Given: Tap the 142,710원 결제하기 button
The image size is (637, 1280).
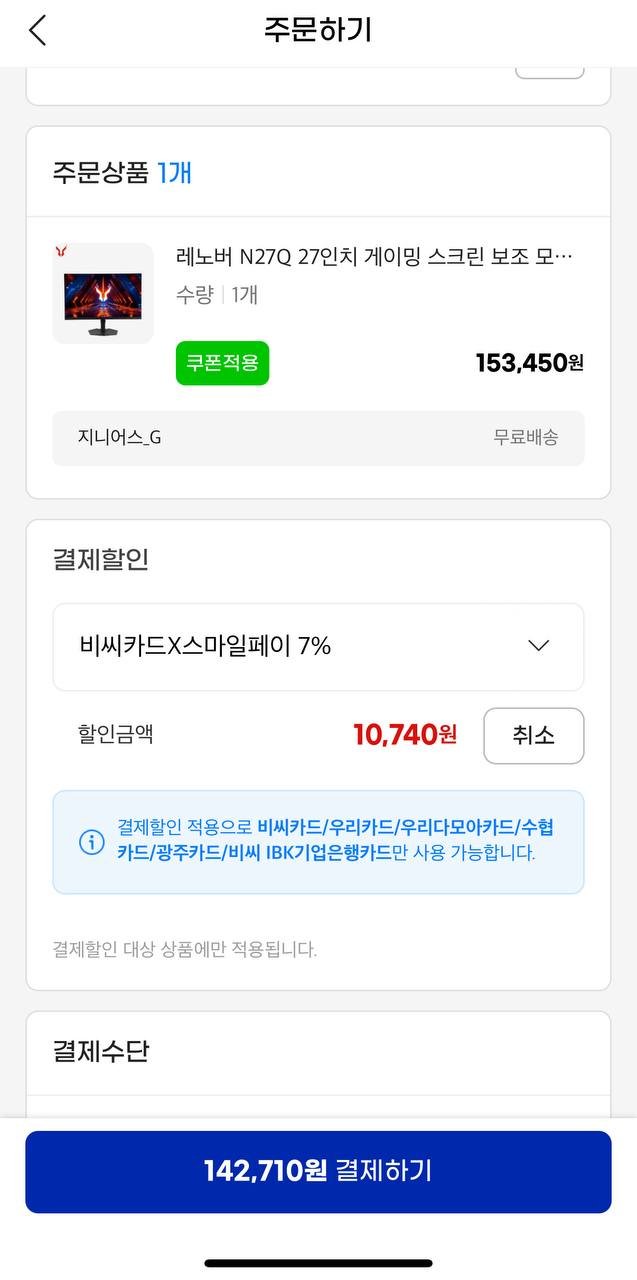Looking at the screenshot, I should (x=318, y=1171).
